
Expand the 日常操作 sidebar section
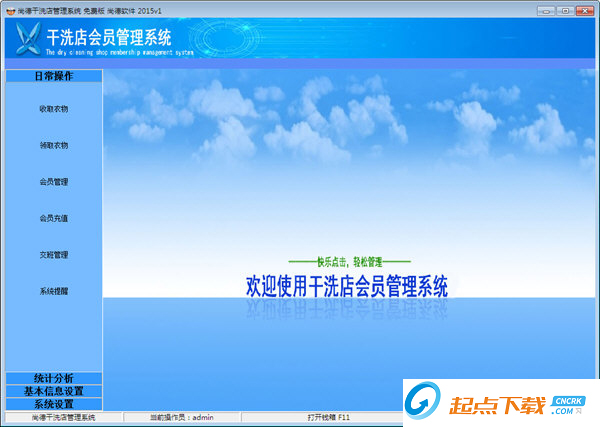point(54,76)
